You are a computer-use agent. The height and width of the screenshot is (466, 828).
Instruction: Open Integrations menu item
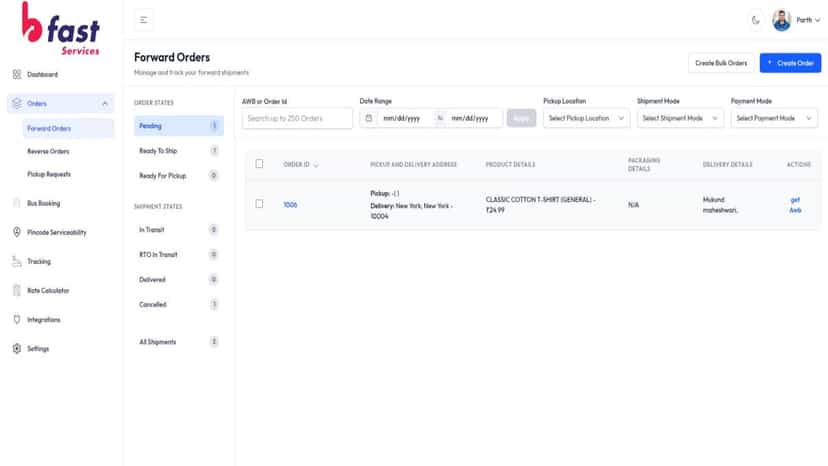pyautogui.click(x=43, y=319)
